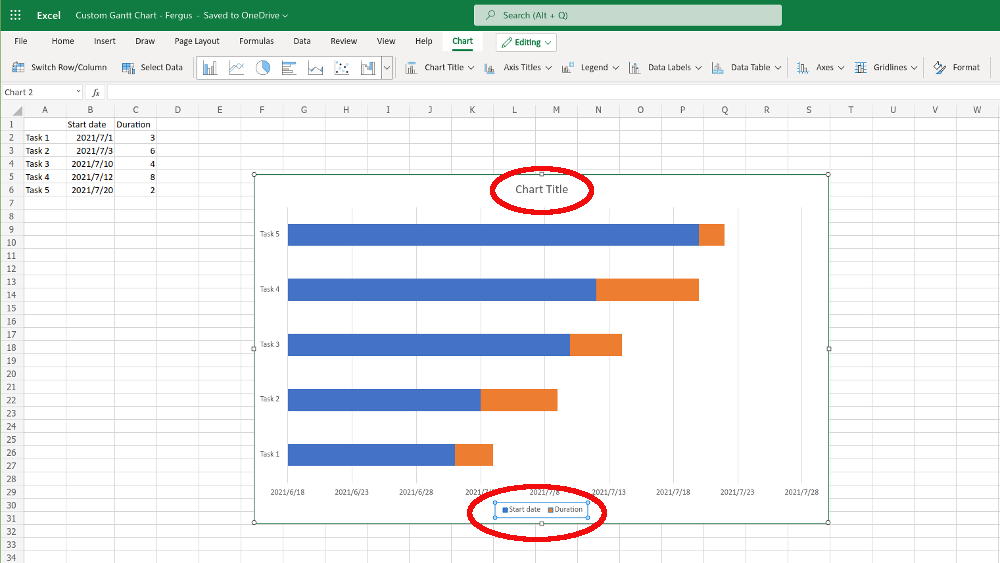The image size is (1000, 563).
Task: Click the Search (Alt + Q) box
Action: pyautogui.click(x=628, y=15)
